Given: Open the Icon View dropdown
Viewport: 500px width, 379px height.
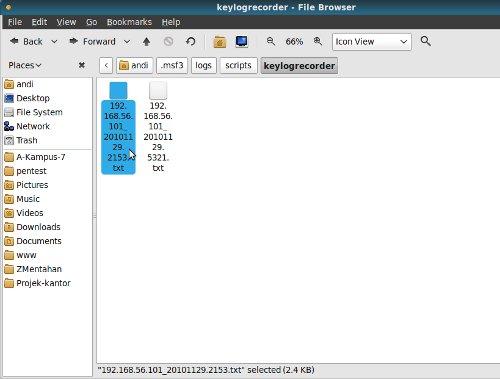Looking at the screenshot, I should (x=372, y=42).
